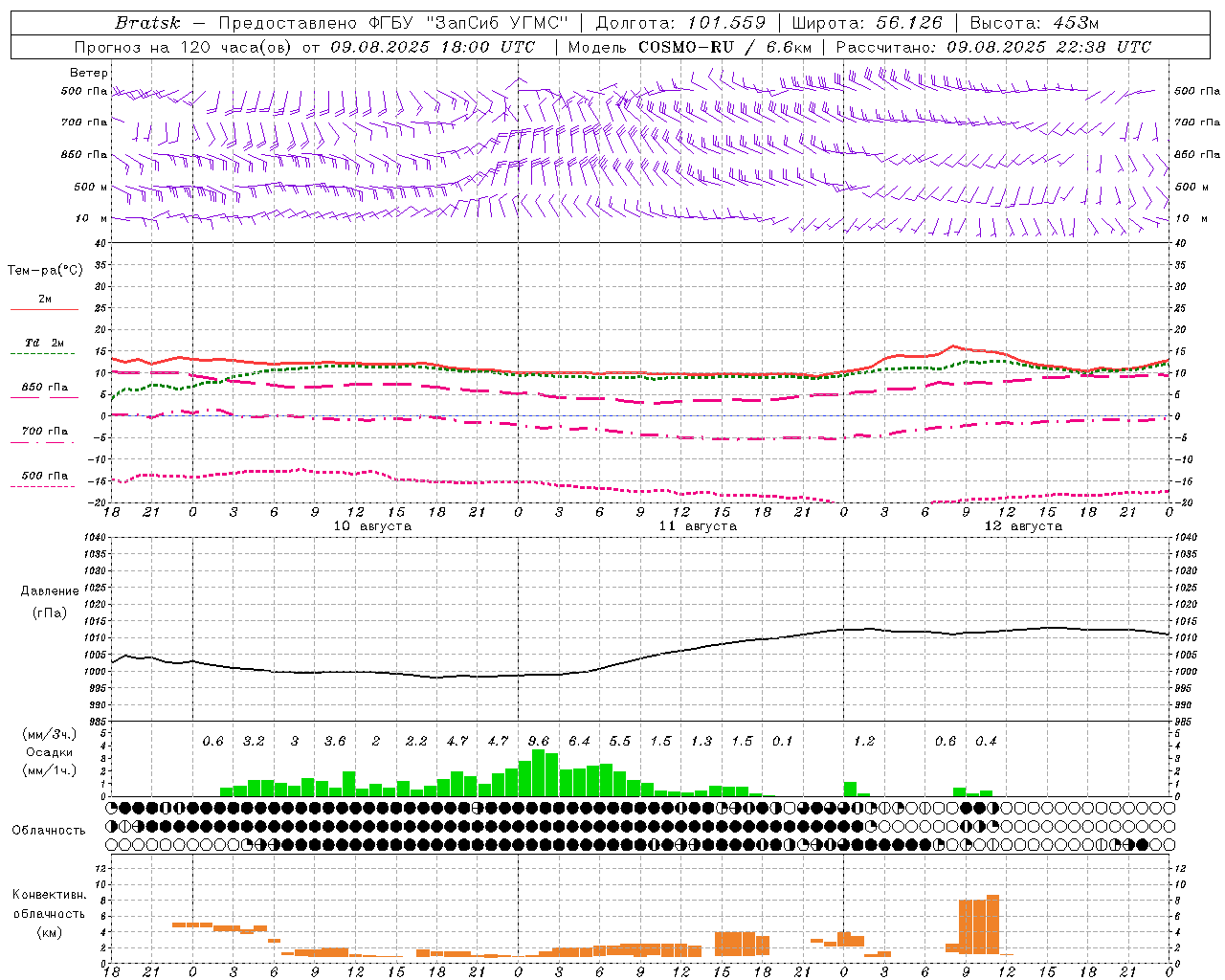The height and width of the screenshot is (980, 1225).
Task: Click the station name Bratsk in the header
Action: [x=147, y=23]
